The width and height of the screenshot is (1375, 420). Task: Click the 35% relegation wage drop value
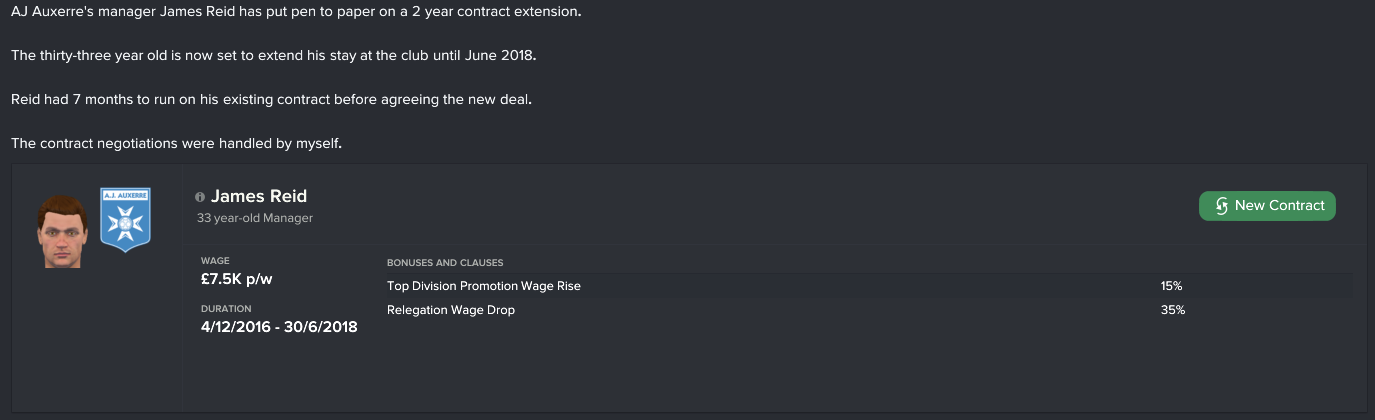click(1172, 310)
